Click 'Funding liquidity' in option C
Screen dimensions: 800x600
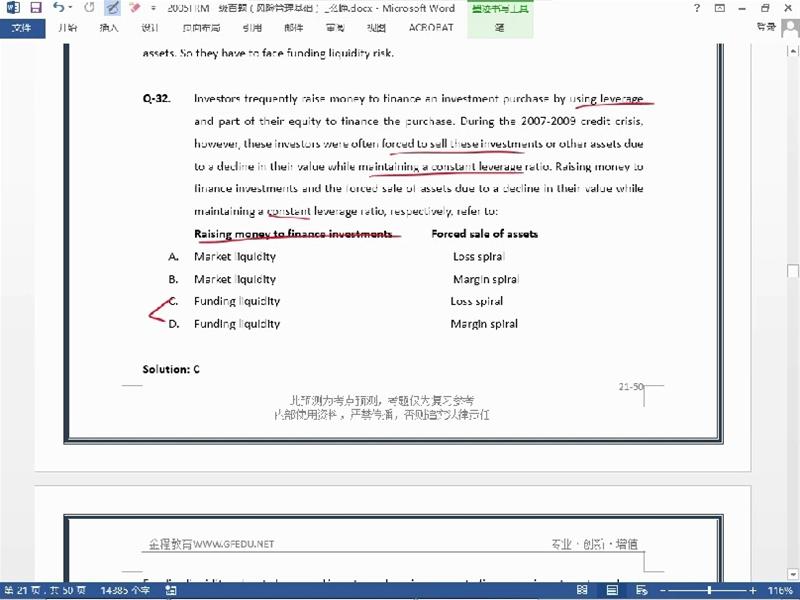pyautogui.click(x=237, y=302)
